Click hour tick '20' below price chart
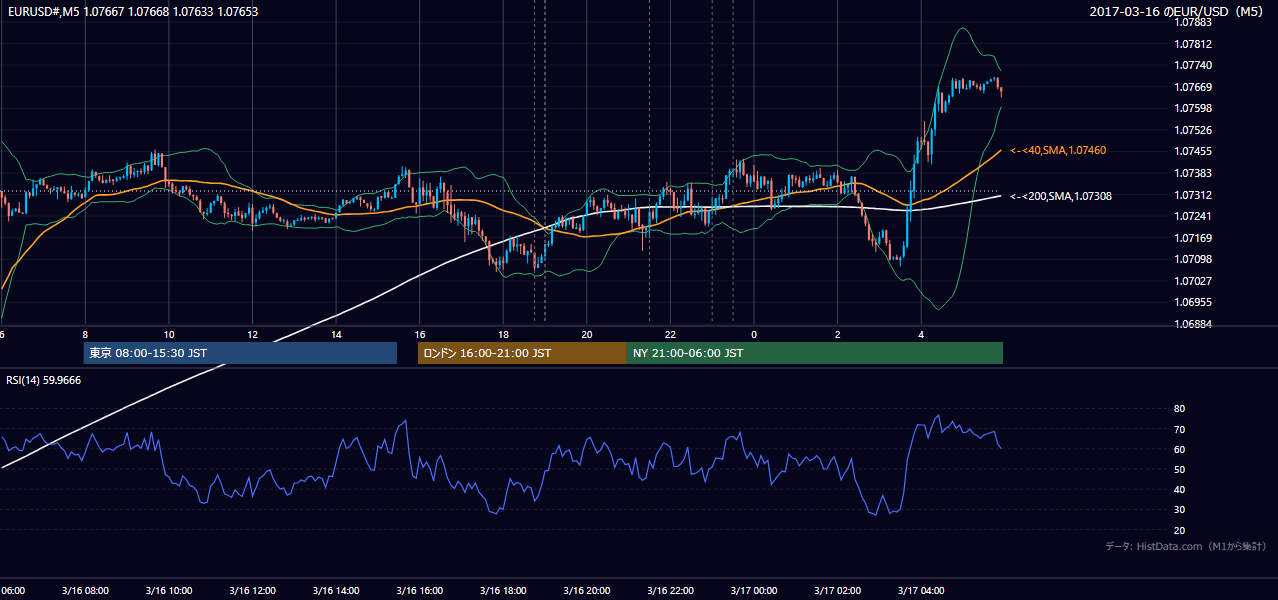This screenshot has height=600, width=1278. tap(587, 334)
